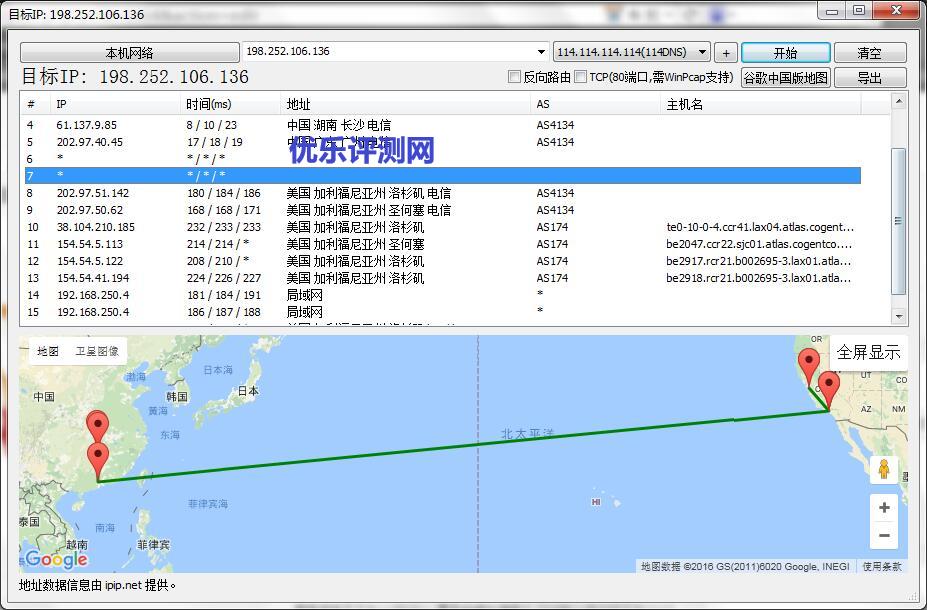Click the small plus button beside DNS dropdown

click(726, 53)
